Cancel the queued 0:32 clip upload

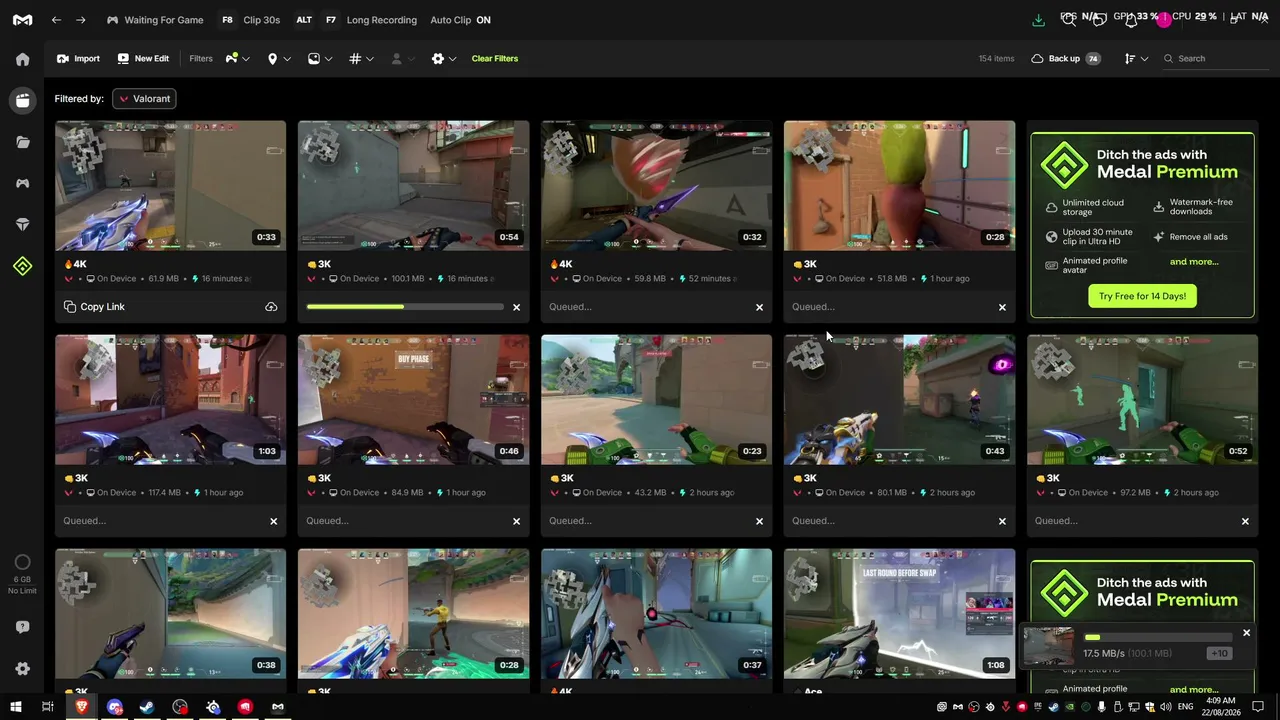click(x=759, y=307)
